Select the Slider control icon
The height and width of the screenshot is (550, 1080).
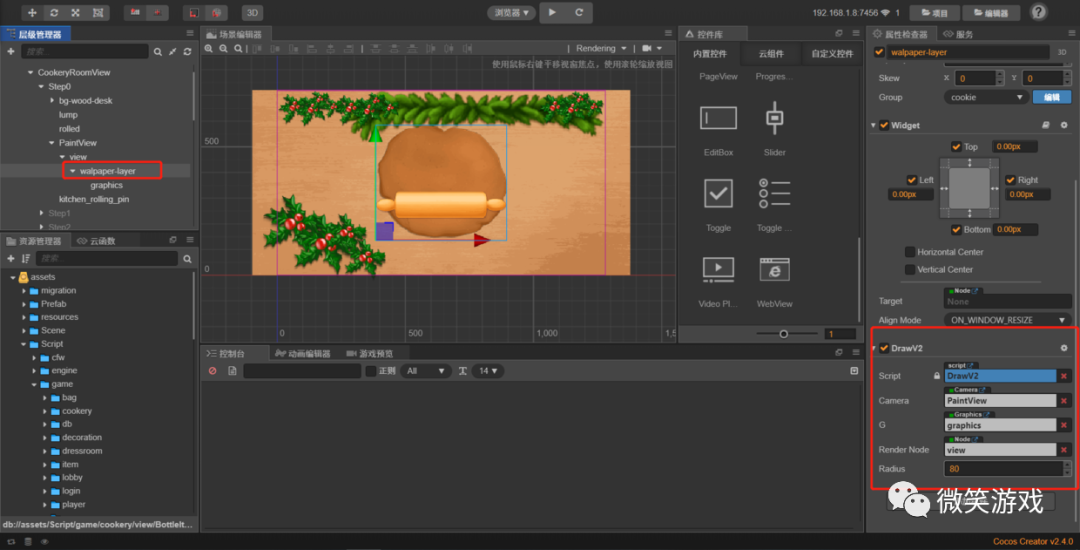[775, 118]
